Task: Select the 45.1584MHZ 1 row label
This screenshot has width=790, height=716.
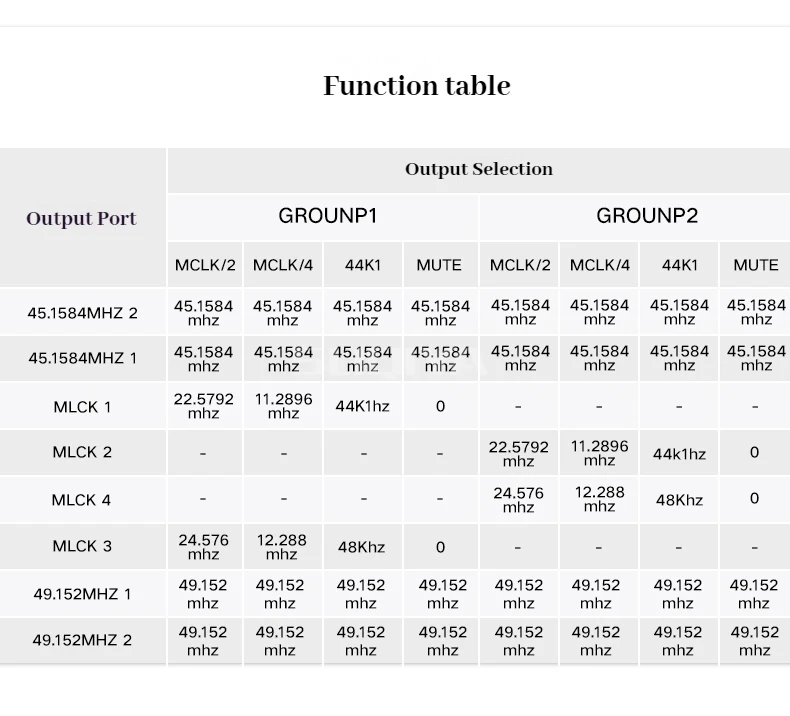Action: [x=82, y=358]
